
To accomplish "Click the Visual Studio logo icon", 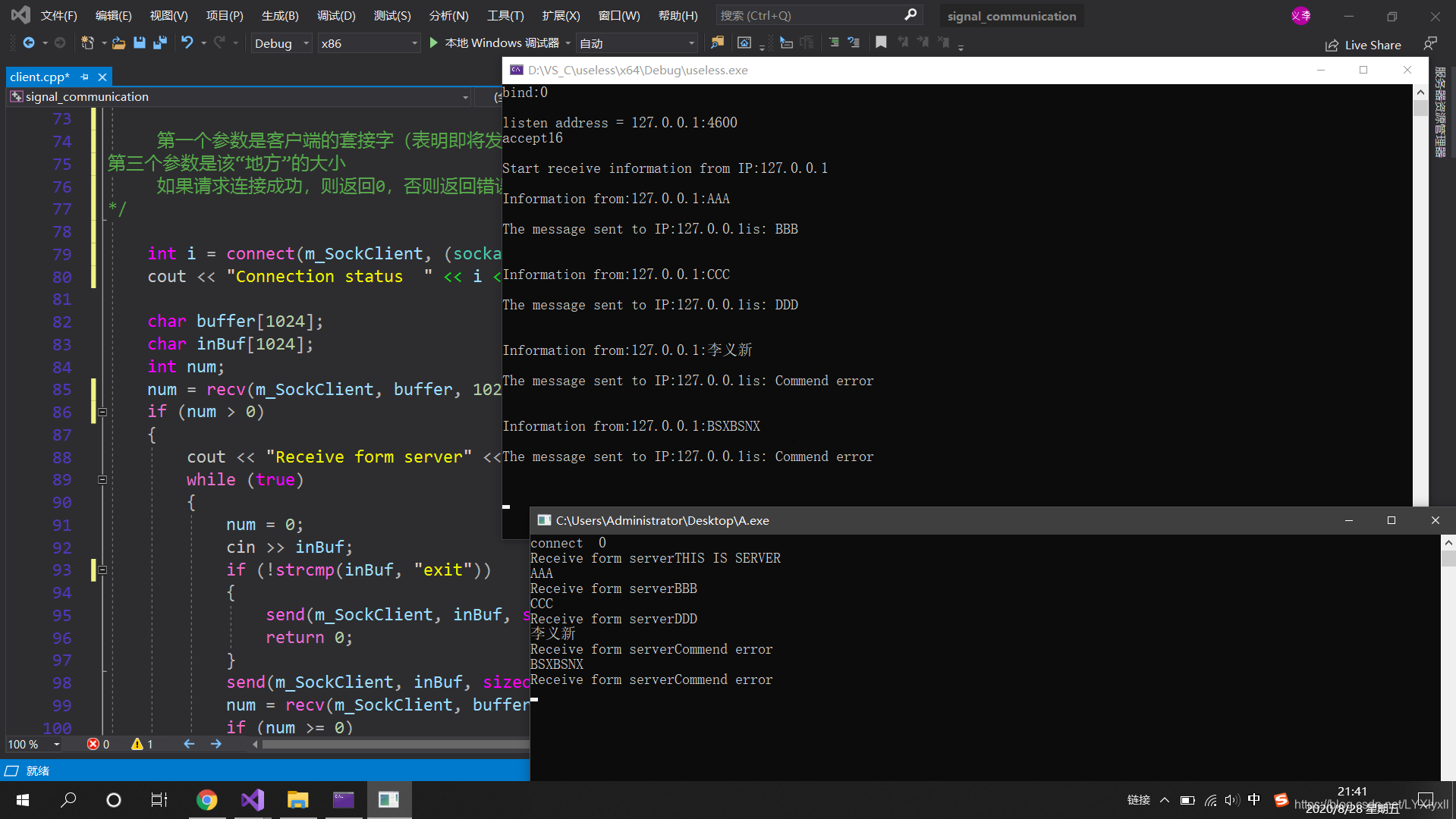I will 20,14.
